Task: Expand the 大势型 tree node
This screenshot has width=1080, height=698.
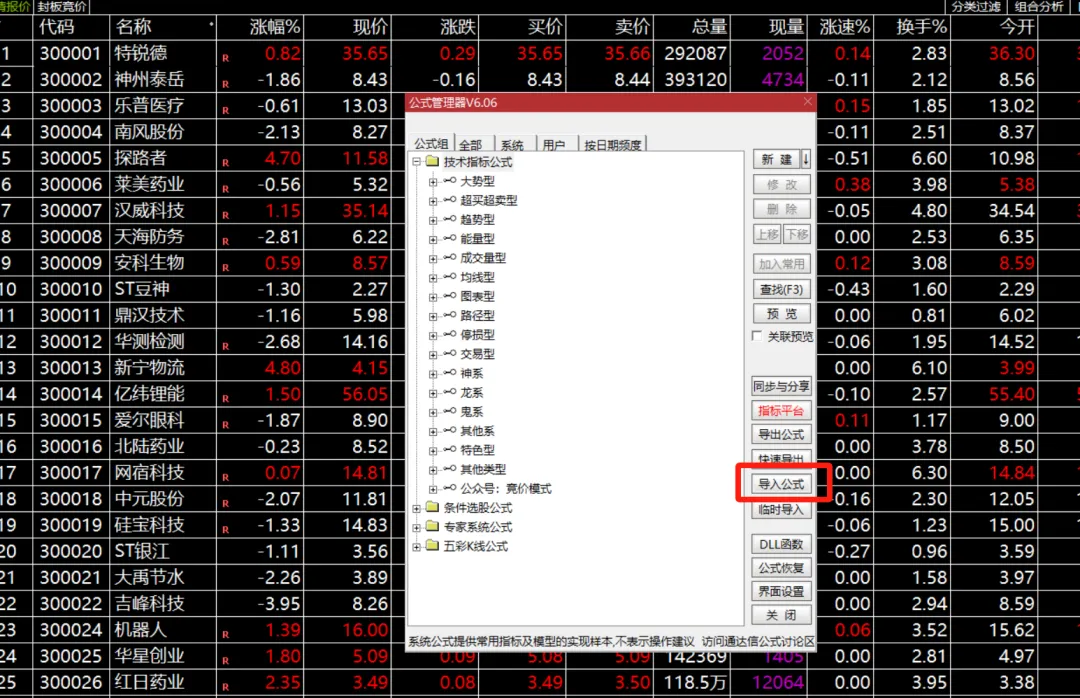Action: [x=433, y=181]
